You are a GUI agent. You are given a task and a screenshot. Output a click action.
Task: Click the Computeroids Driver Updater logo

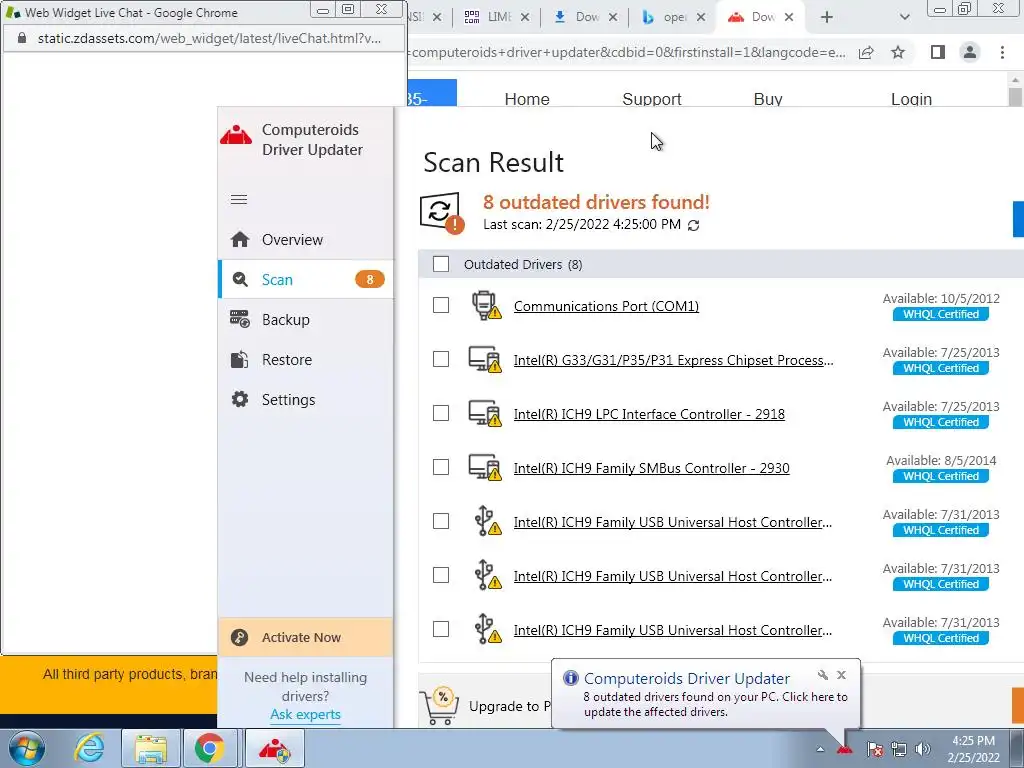[x=236, y=135]
